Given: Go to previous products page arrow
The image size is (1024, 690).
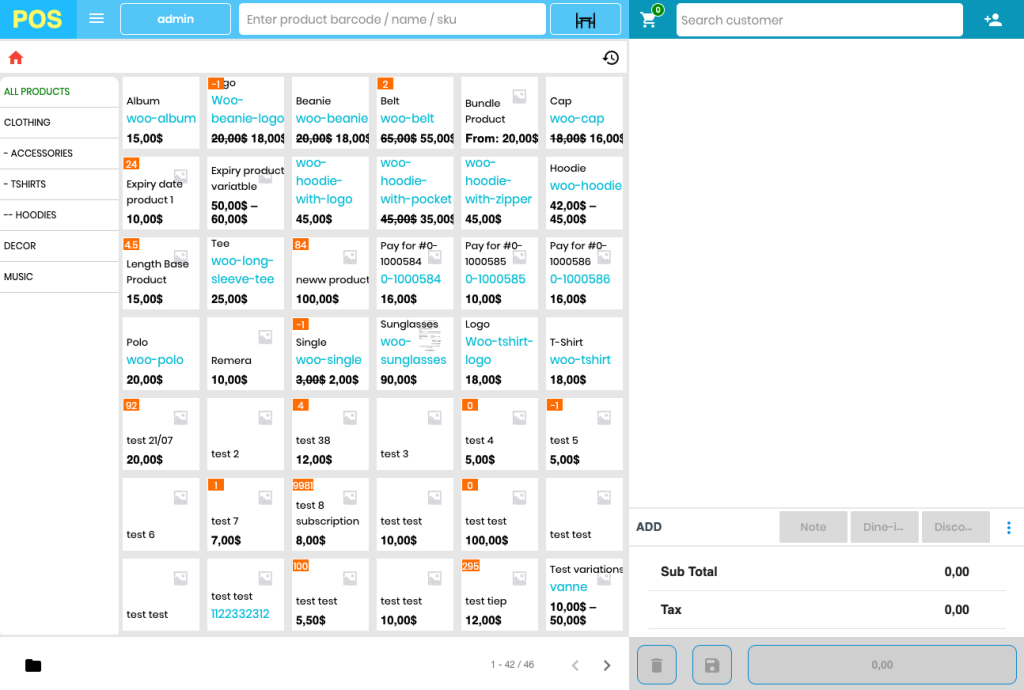Looking at the screenshot, I should (575, 665).
